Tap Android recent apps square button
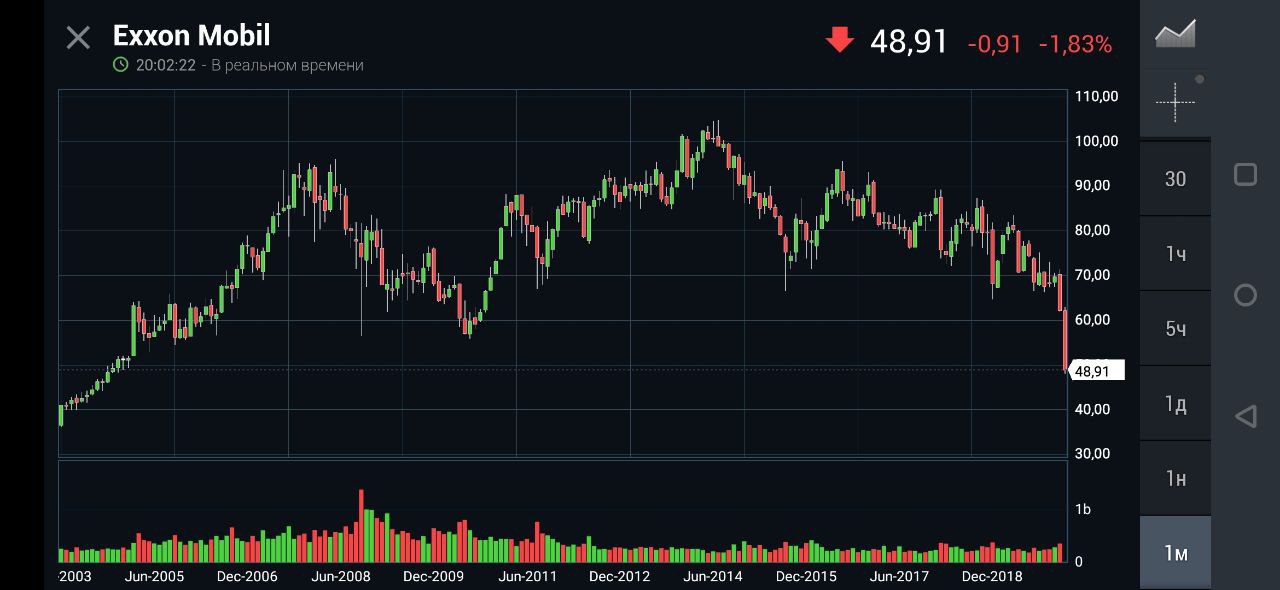Screen dimensions: 1280x590 (1245, 175)
